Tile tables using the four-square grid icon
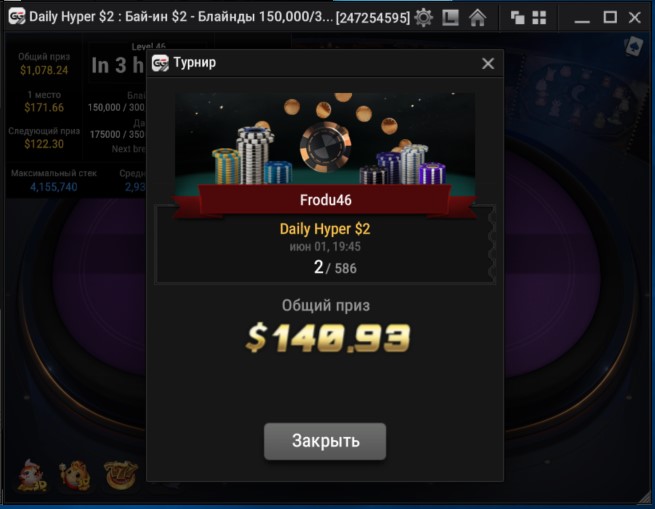Screen dimensions: 655x509 (x=539, y=18)
